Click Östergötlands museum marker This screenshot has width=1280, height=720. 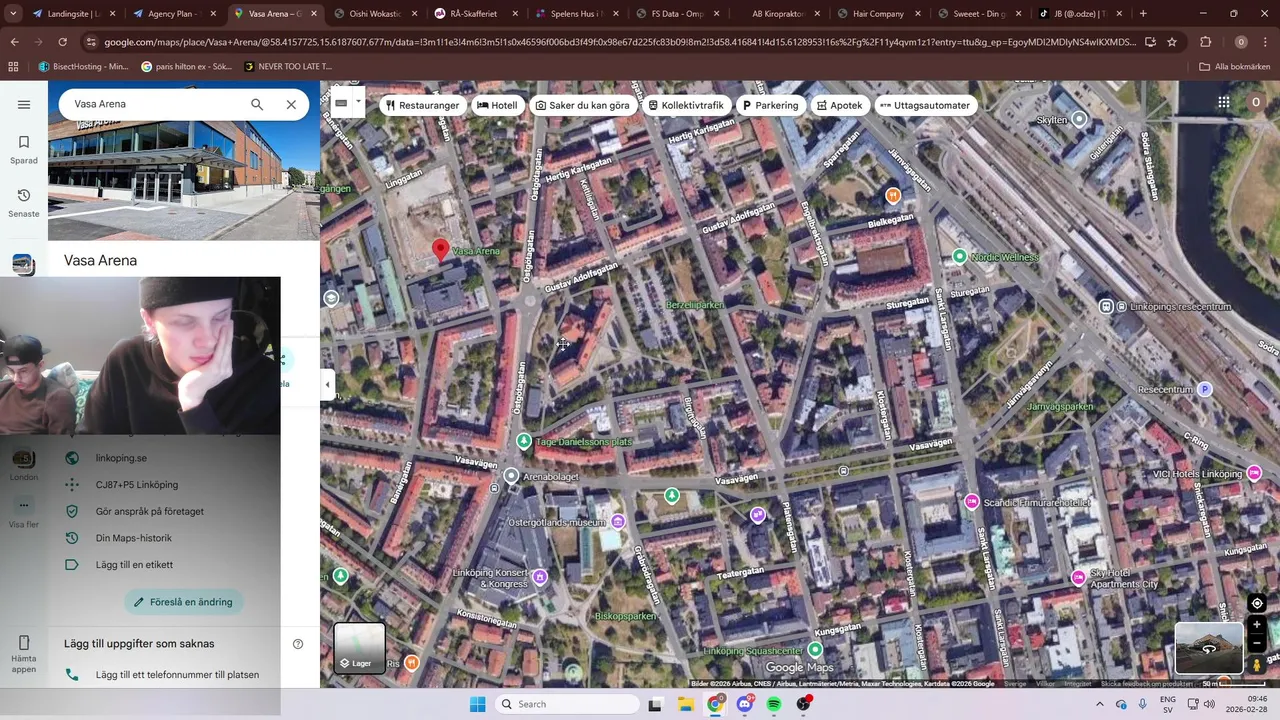(x=618, y=522)
